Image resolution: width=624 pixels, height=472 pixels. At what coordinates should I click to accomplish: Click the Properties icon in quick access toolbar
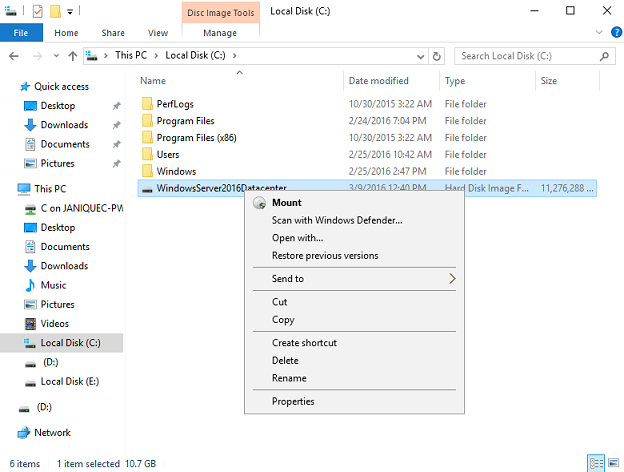[37, 11]
